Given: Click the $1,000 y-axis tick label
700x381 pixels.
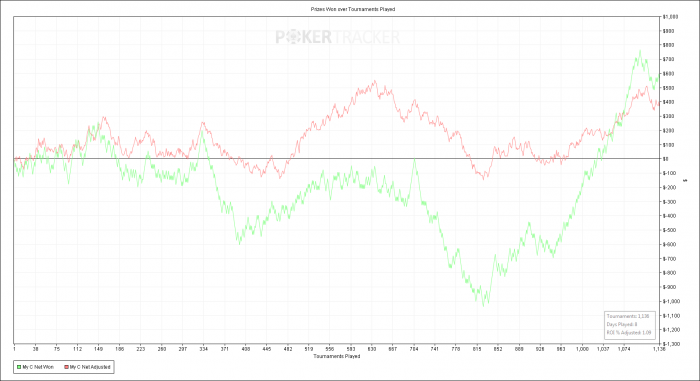Looking at the screenshot, I should click(x=671, y=17).
